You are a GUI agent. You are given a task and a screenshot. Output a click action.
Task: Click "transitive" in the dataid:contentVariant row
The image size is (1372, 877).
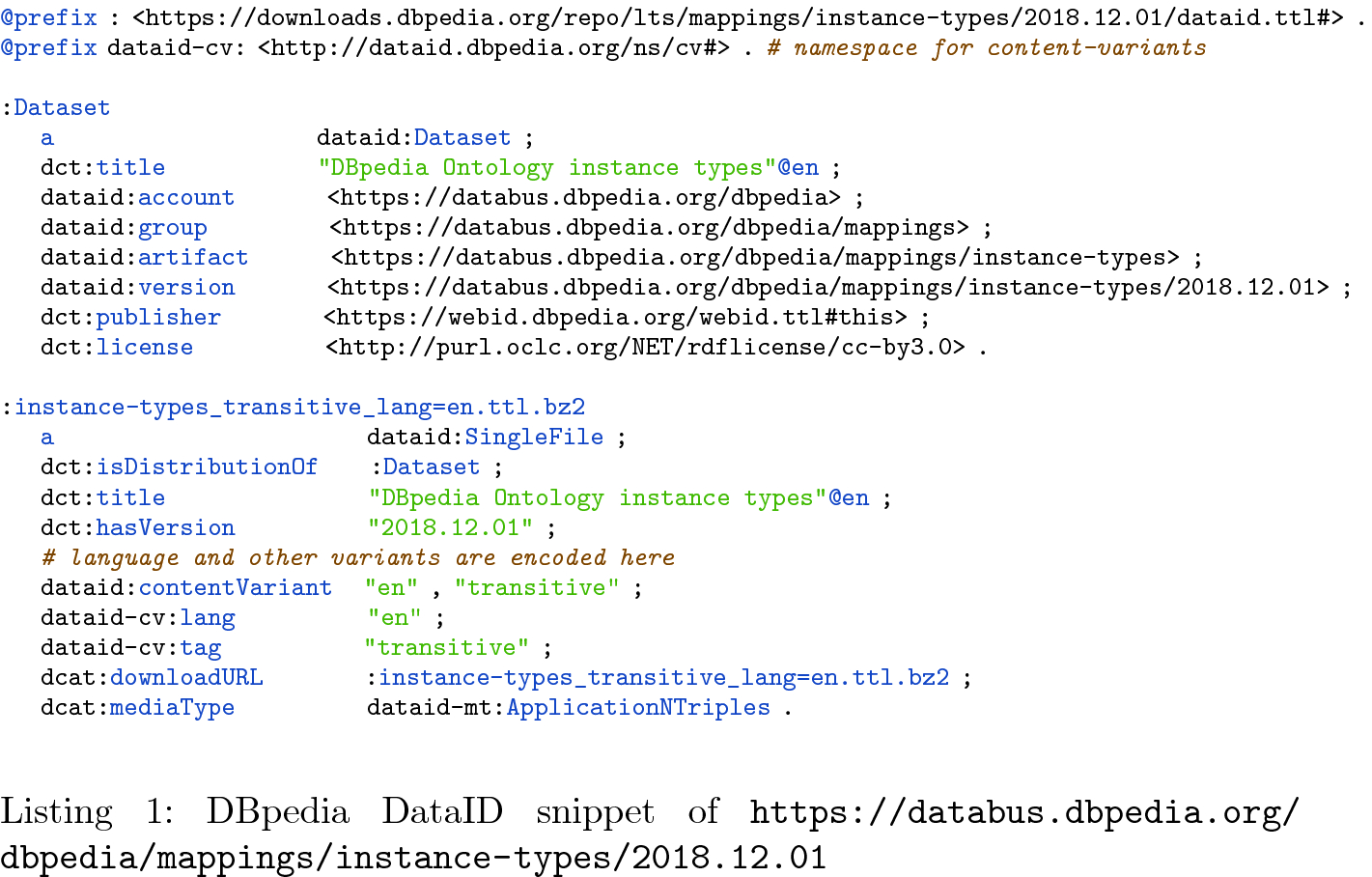click(x=537, y=587)
